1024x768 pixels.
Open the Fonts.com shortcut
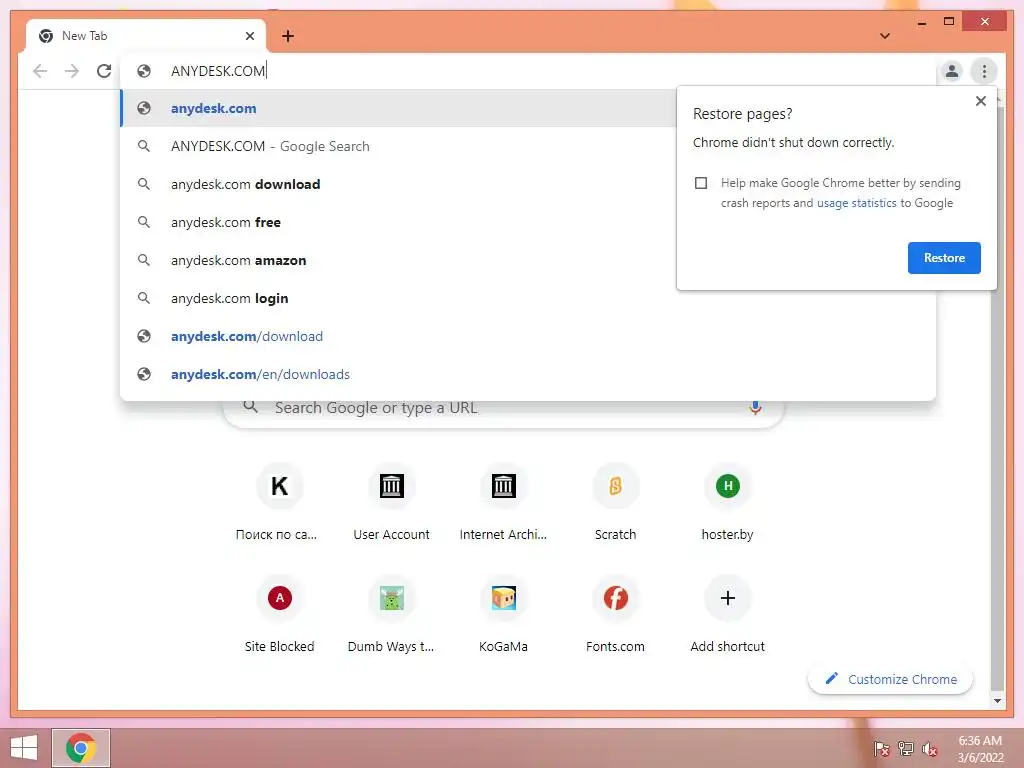coord(615,615)
